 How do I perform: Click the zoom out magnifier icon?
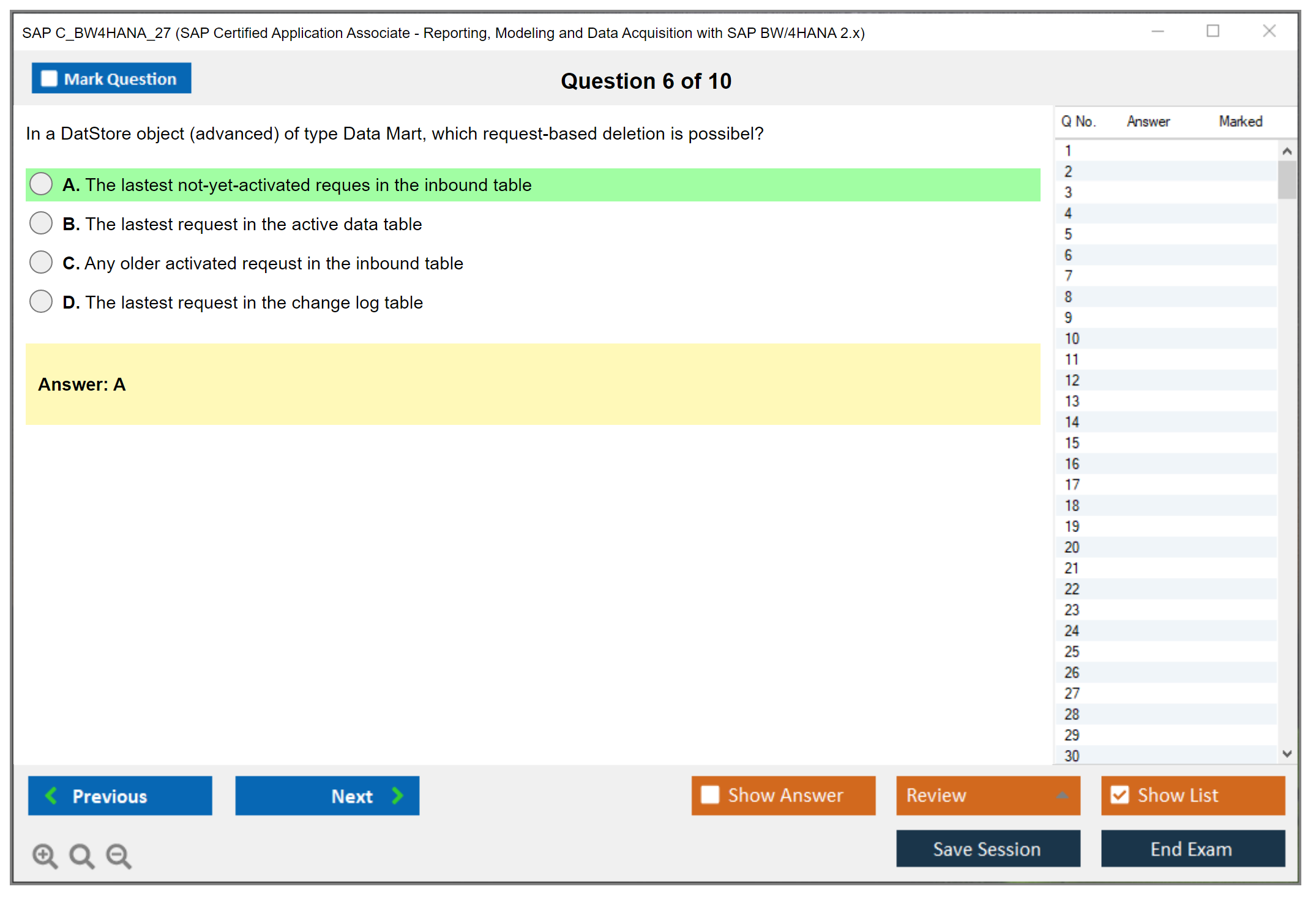point(119,855)
